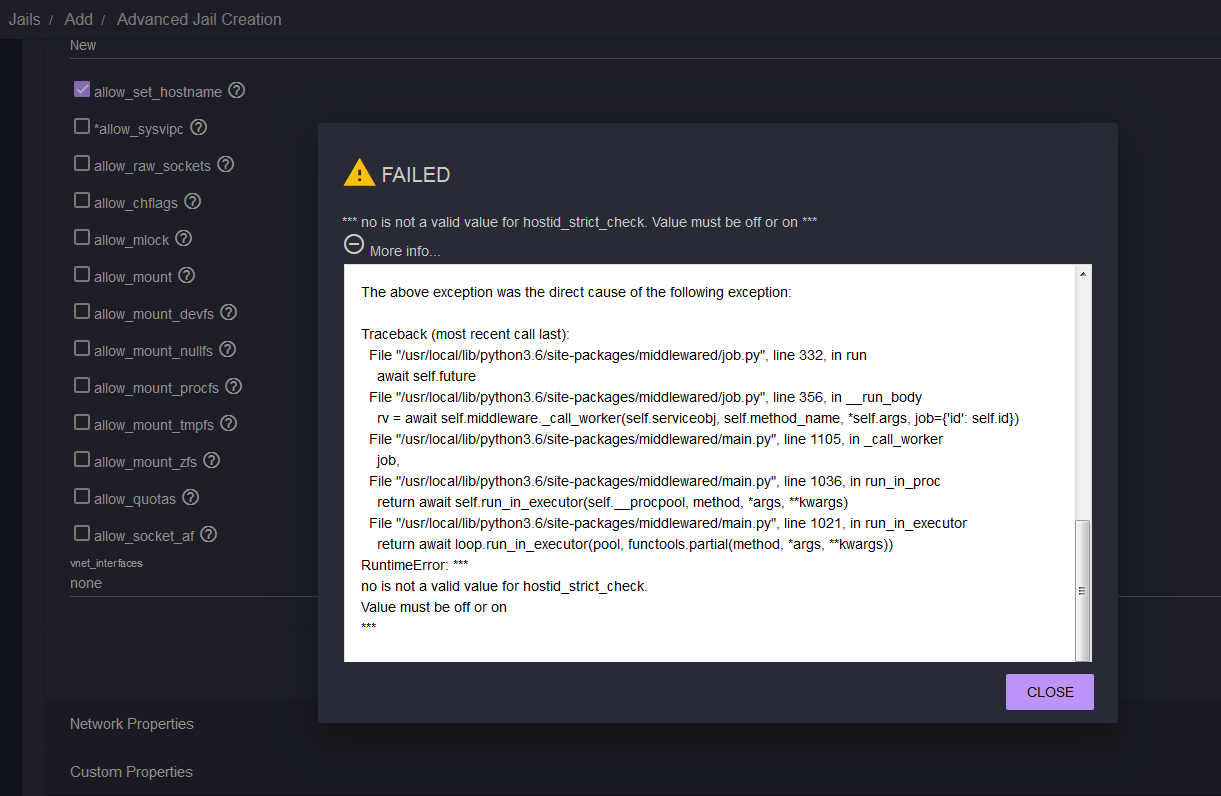
Task: Click 'Value must be off or on' line
Action: coord(434,607)
